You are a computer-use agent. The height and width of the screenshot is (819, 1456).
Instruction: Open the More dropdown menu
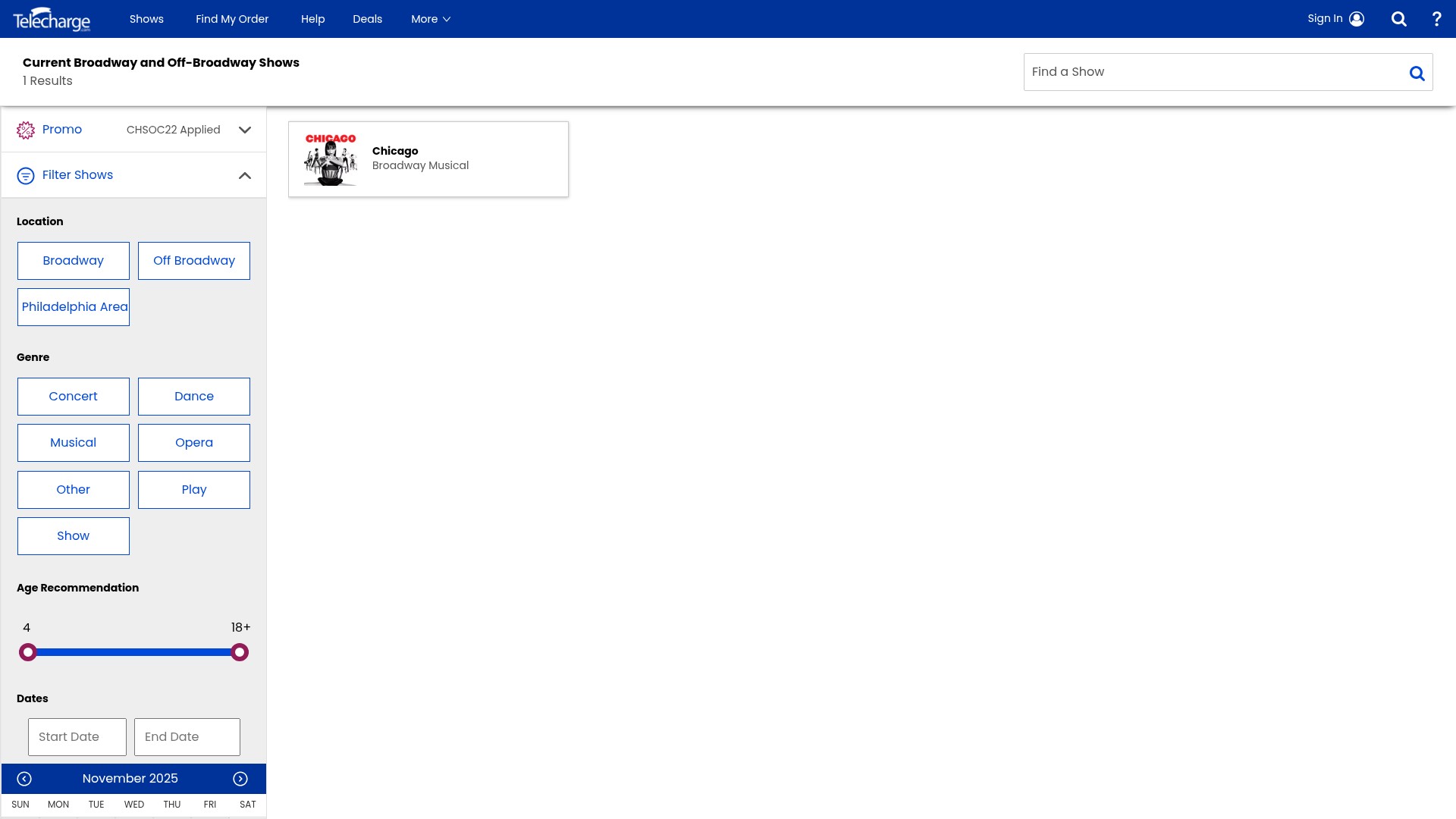(431, 19)
